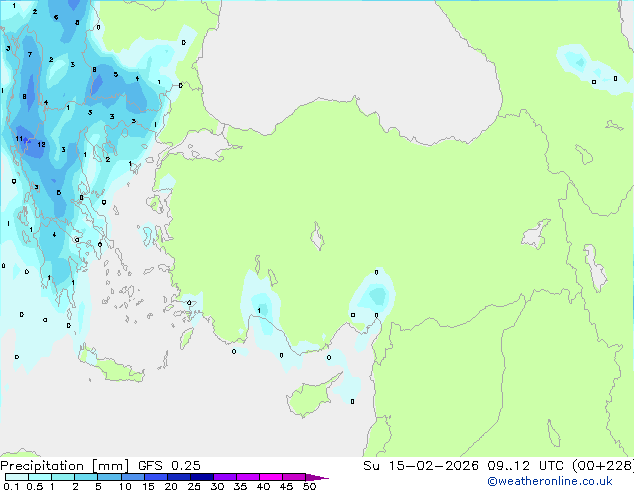This screenshot has height=490, width=634.
Task: Pick the 1–2 mm legend swatch
Action: tap(63, 477)
